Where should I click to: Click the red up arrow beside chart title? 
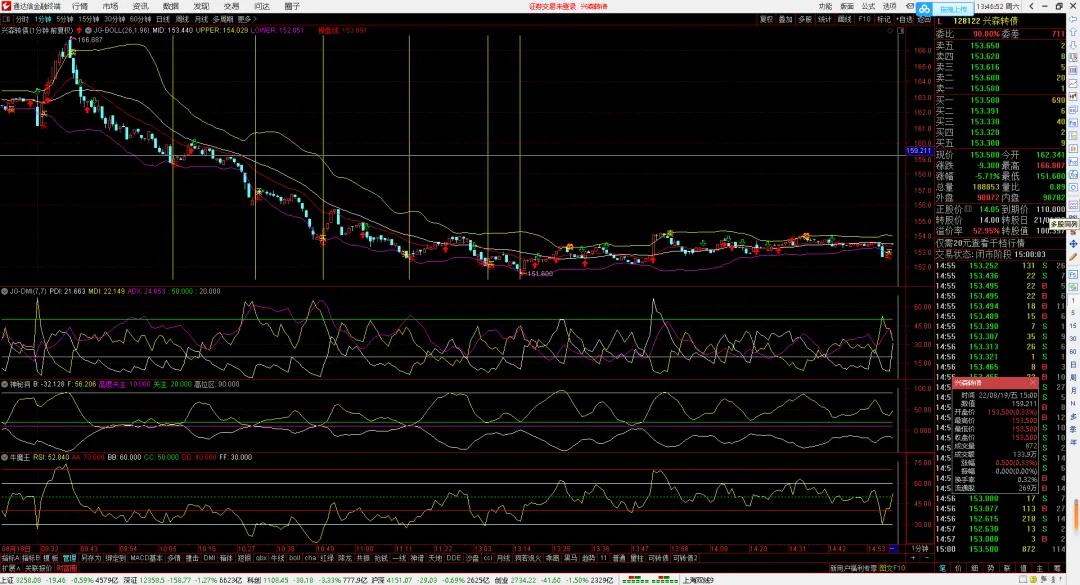coord(77,30)
